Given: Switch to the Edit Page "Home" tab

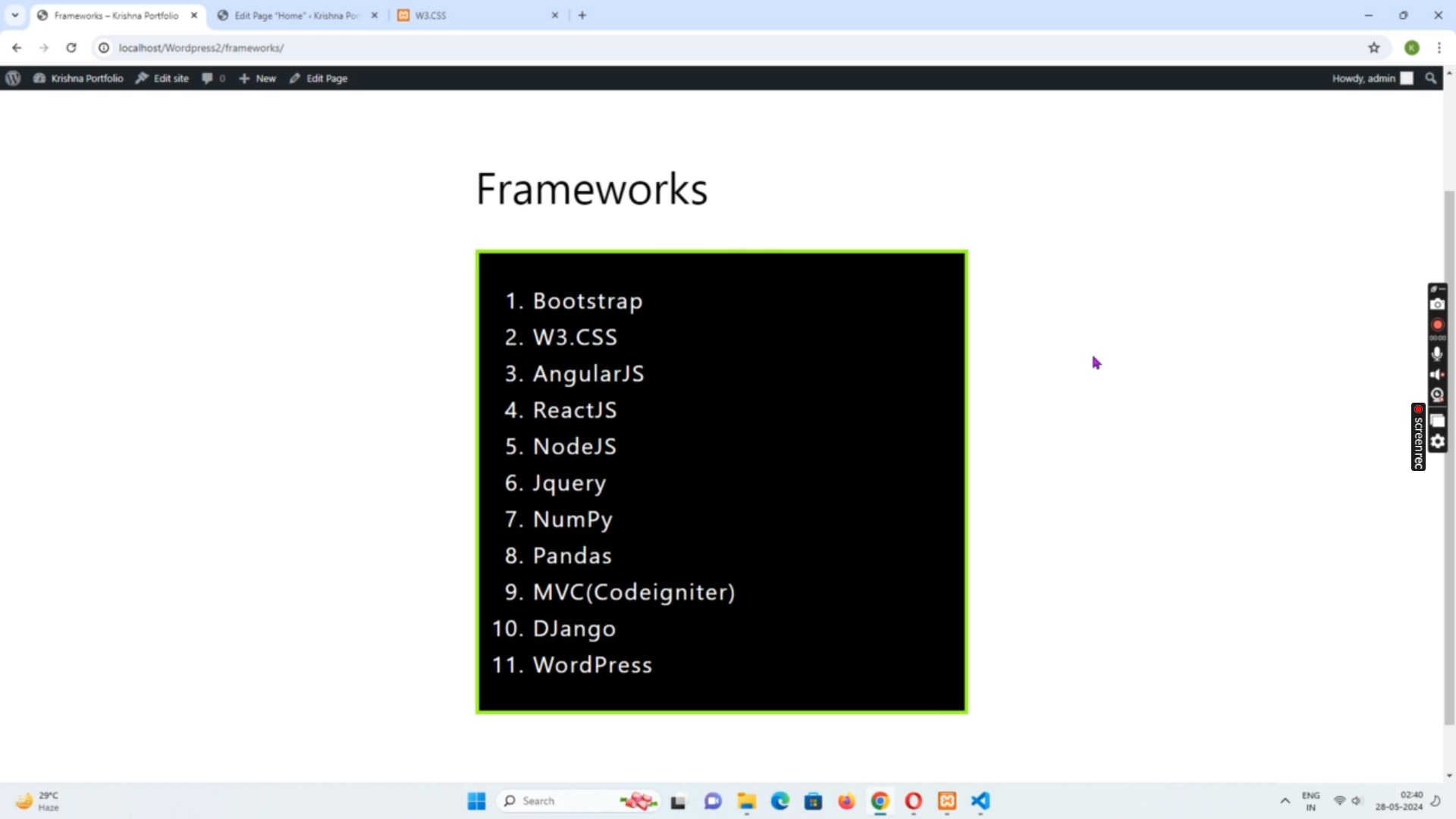Looking at the screenshot, I should tap(296, 15).
